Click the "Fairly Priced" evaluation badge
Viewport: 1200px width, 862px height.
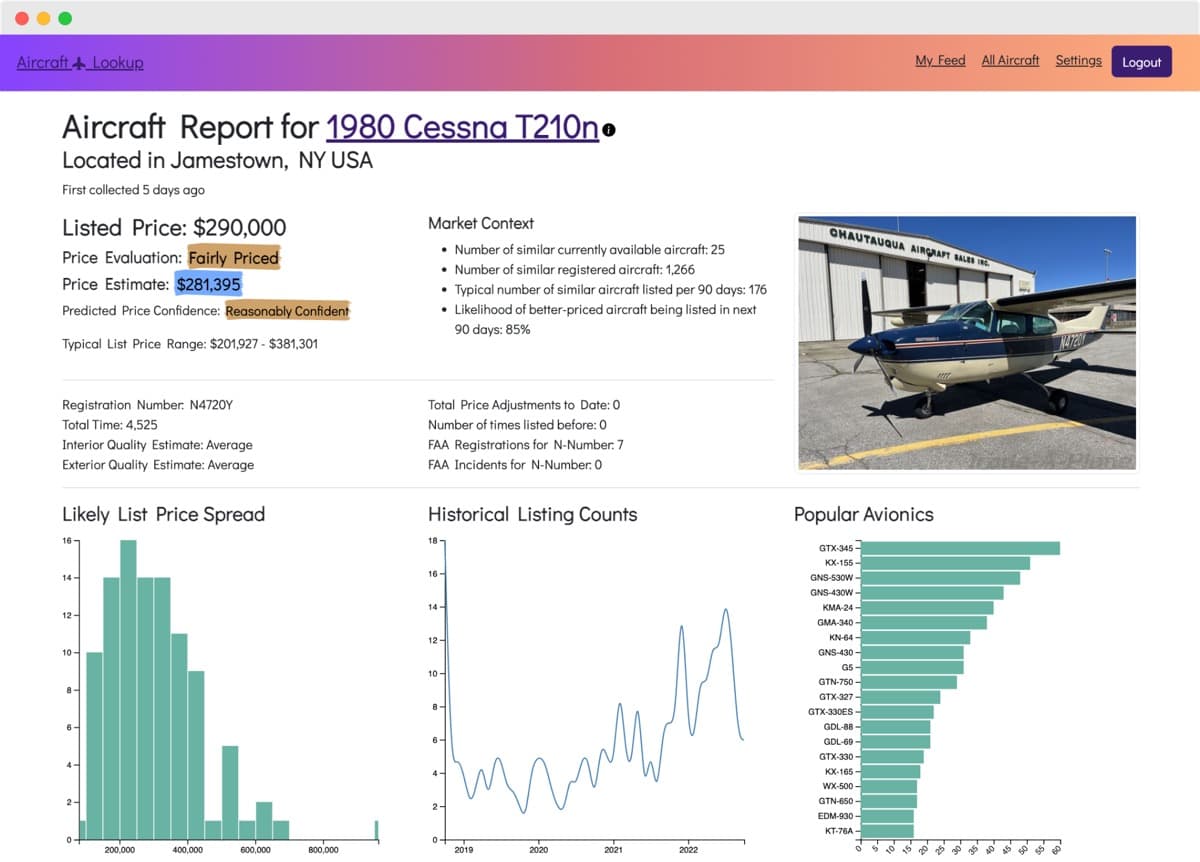point(234,258)
